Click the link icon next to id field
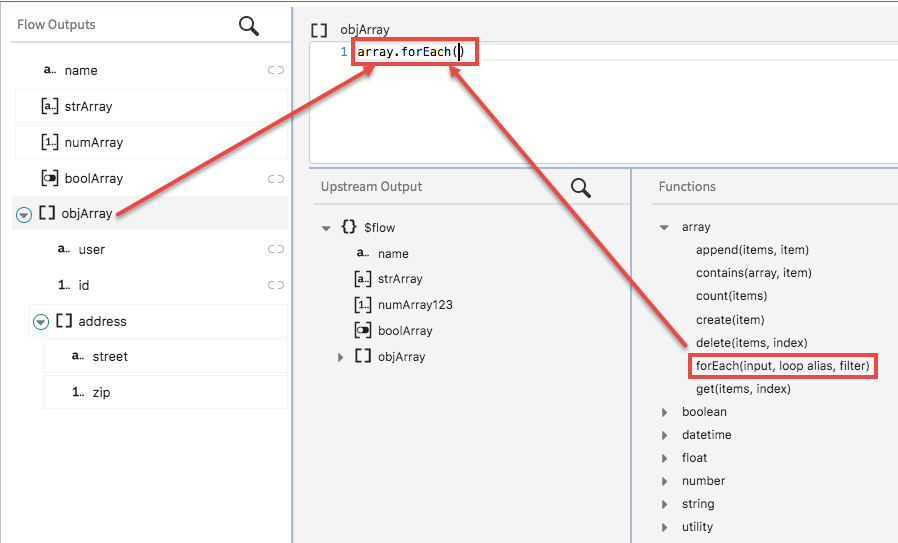The image size is (898, 543). click(276, 285)
